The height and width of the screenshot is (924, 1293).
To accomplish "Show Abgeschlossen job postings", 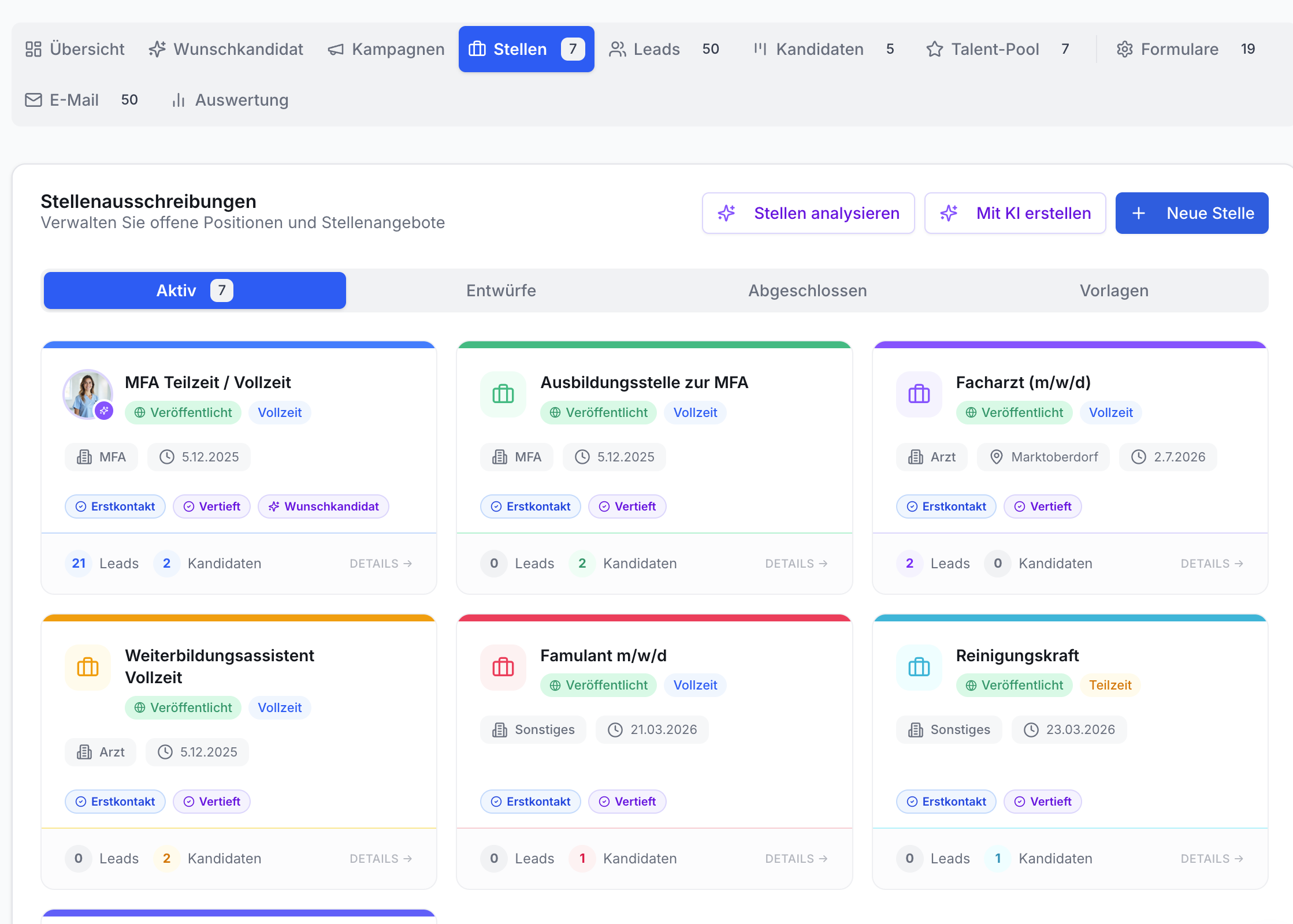I will [808, 290].
